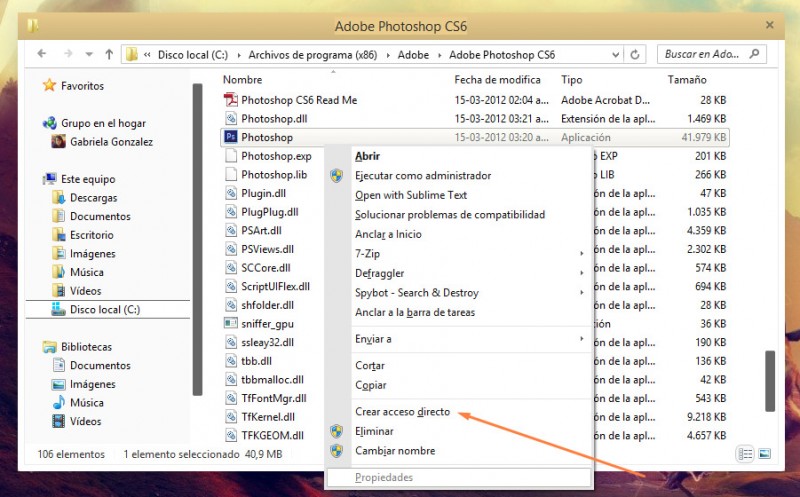Click the file list vertical scrollbar
800x497 pixels.
(770, 380)
